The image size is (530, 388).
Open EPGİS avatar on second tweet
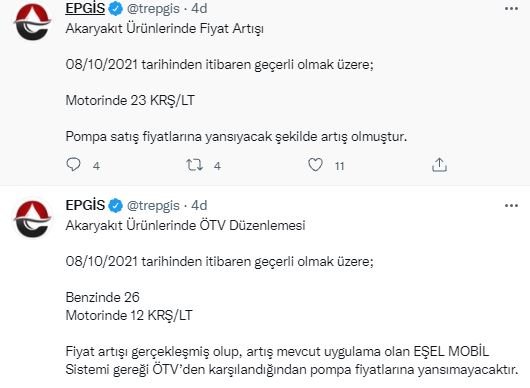(x=32, y=219)
